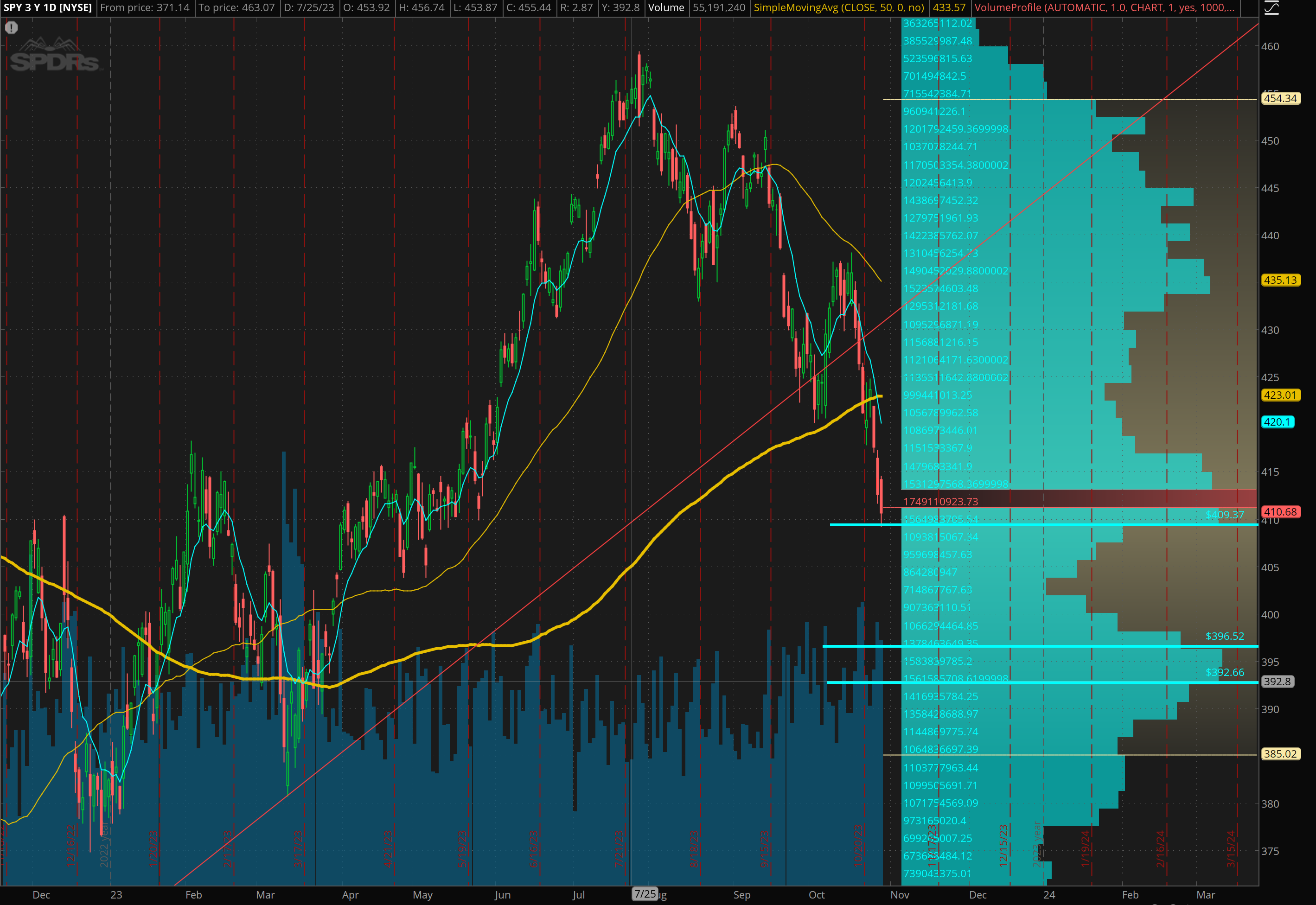Image resolution: width=1316 pixels, height=905 pixels.
Task: Click the 454.34 yellow price bubble
Action: click(x=1280, y=99)
